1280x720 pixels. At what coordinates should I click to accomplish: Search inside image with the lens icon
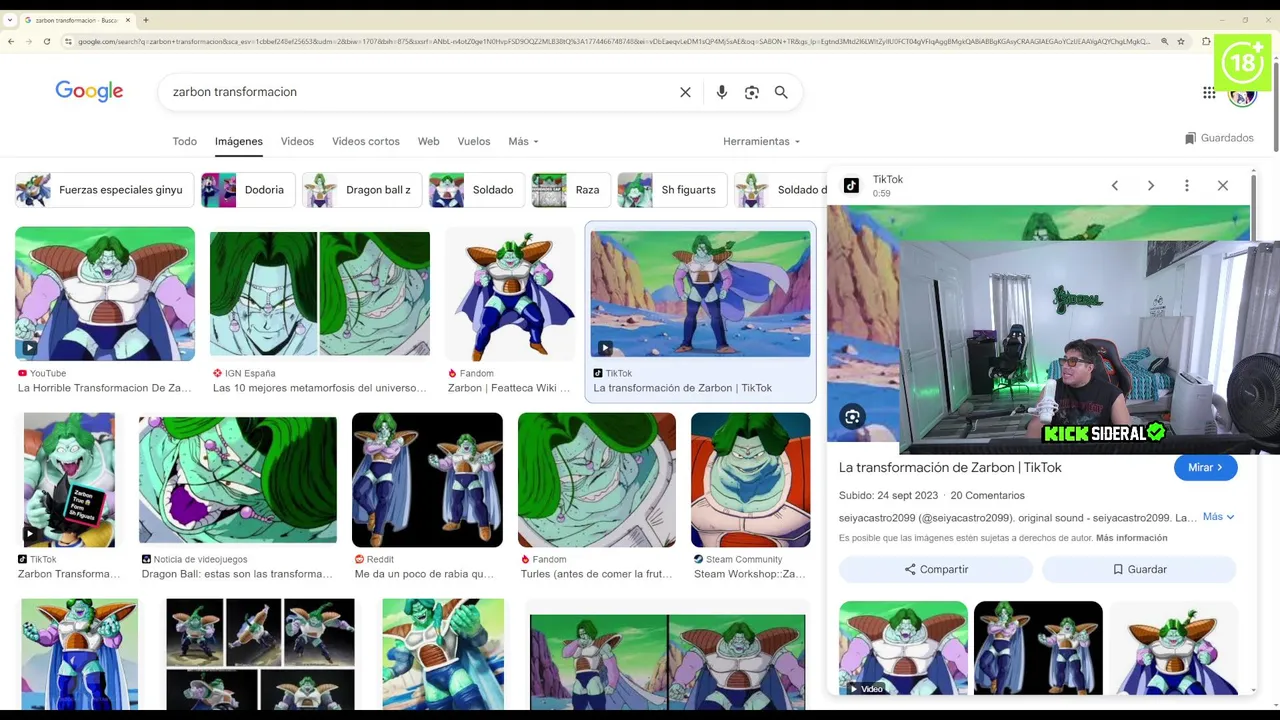click(852, 417)
